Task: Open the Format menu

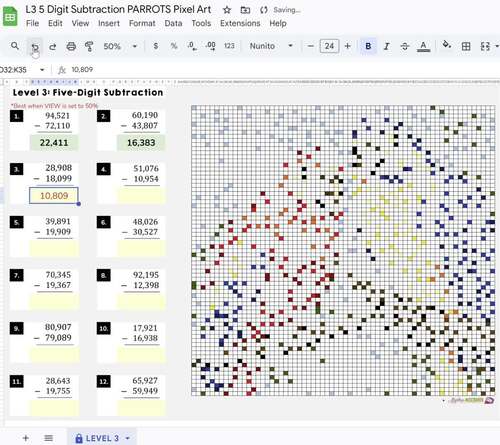Action: click(x=142, y=23)
